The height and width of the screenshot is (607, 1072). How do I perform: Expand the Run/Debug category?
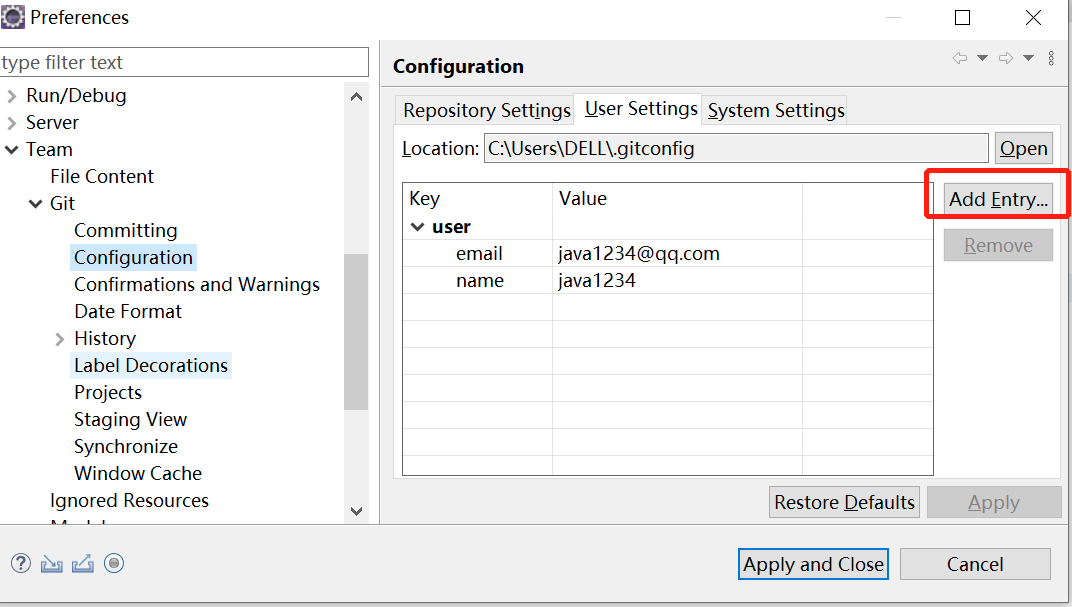(x=12, y=96)
